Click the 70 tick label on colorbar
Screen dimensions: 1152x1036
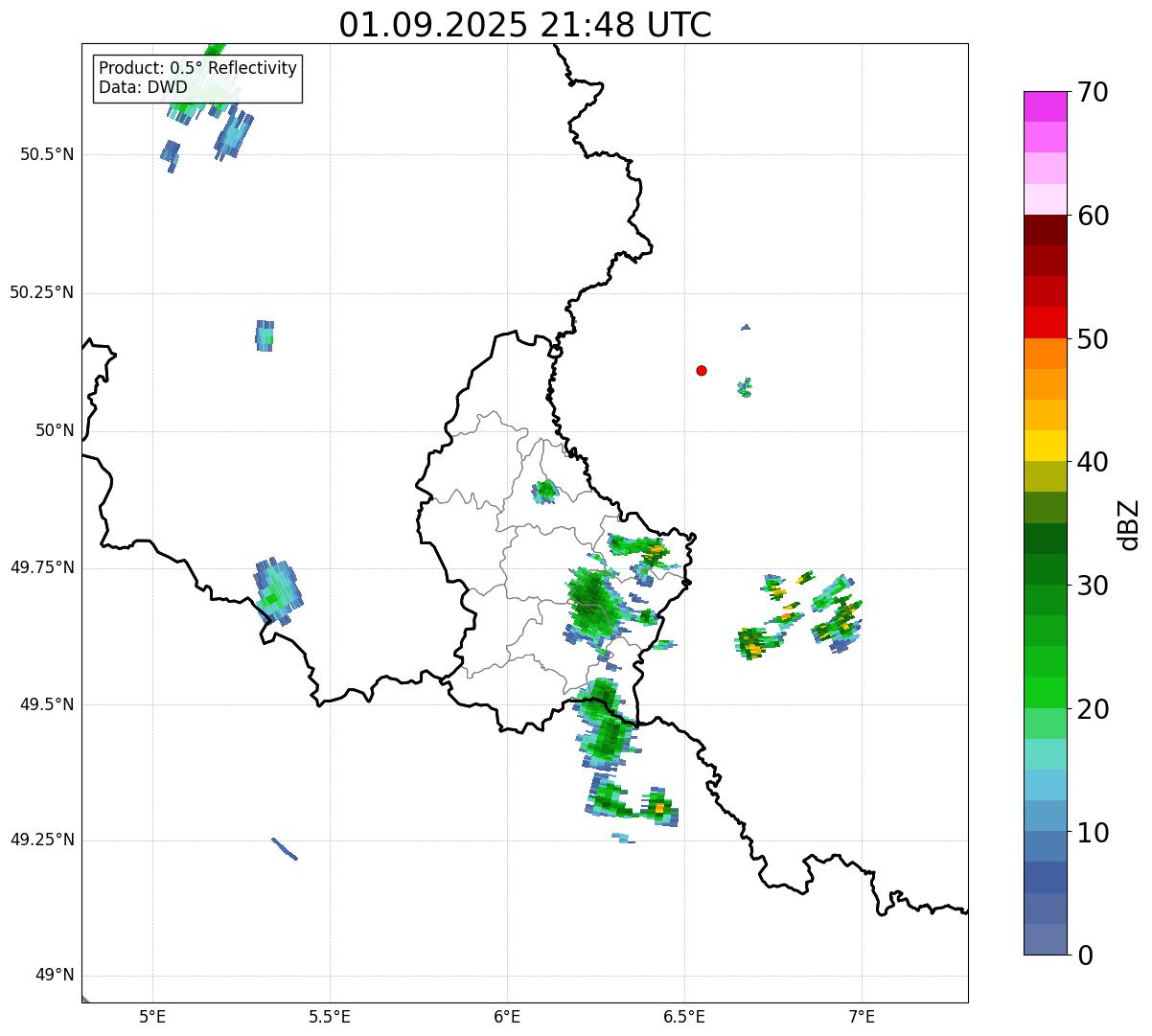pos(1093,93)
